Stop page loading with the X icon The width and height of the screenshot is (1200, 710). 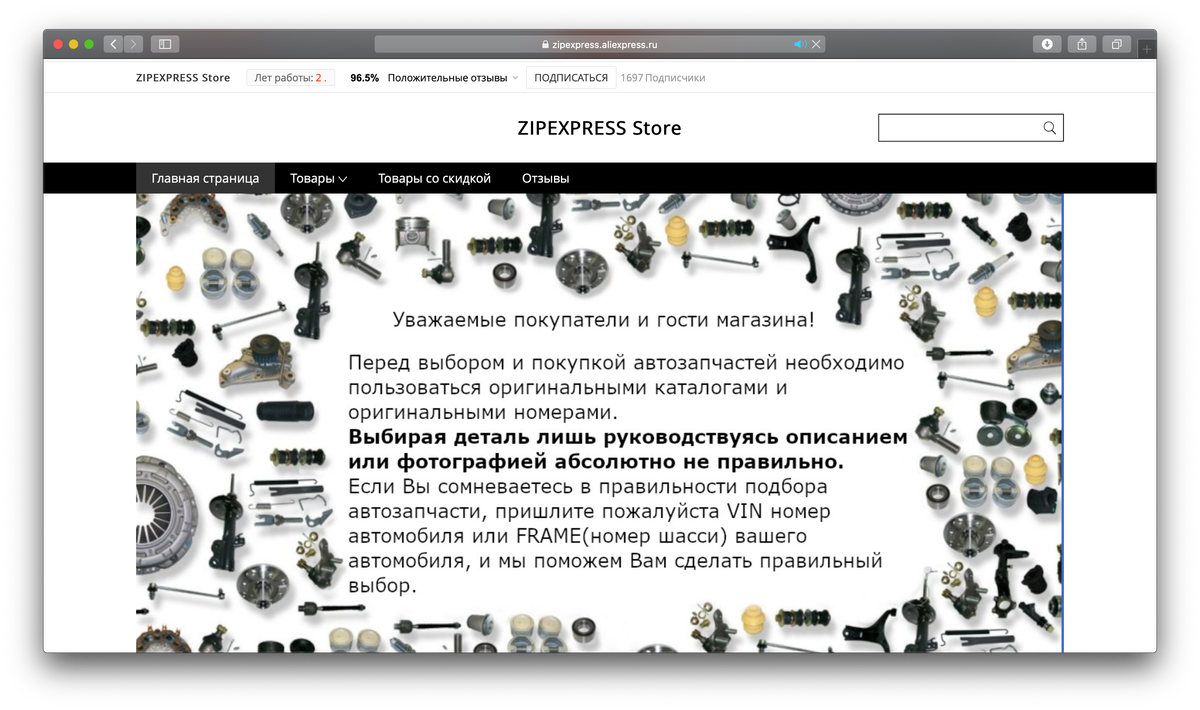[815, 43]
